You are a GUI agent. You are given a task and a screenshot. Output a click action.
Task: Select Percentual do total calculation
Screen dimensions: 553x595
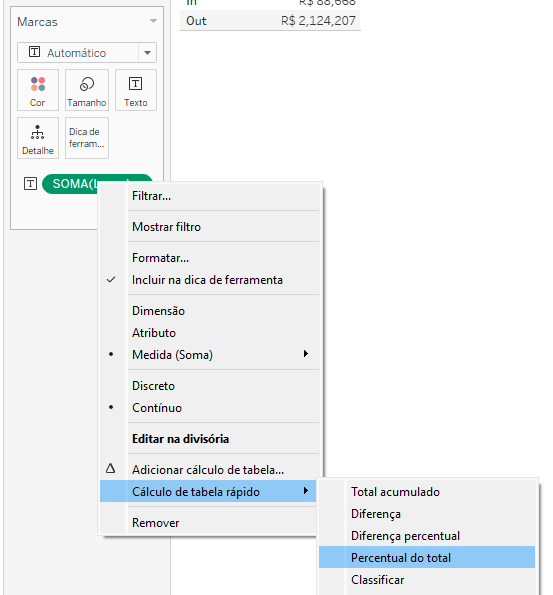[x=427, y=557]
